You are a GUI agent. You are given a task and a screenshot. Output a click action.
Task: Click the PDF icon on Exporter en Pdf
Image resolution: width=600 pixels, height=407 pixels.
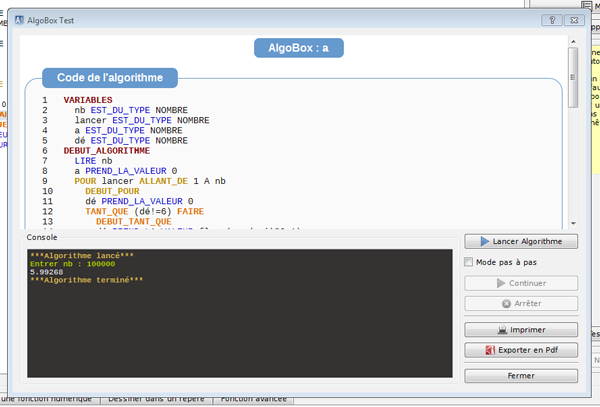tap(490, 350)
